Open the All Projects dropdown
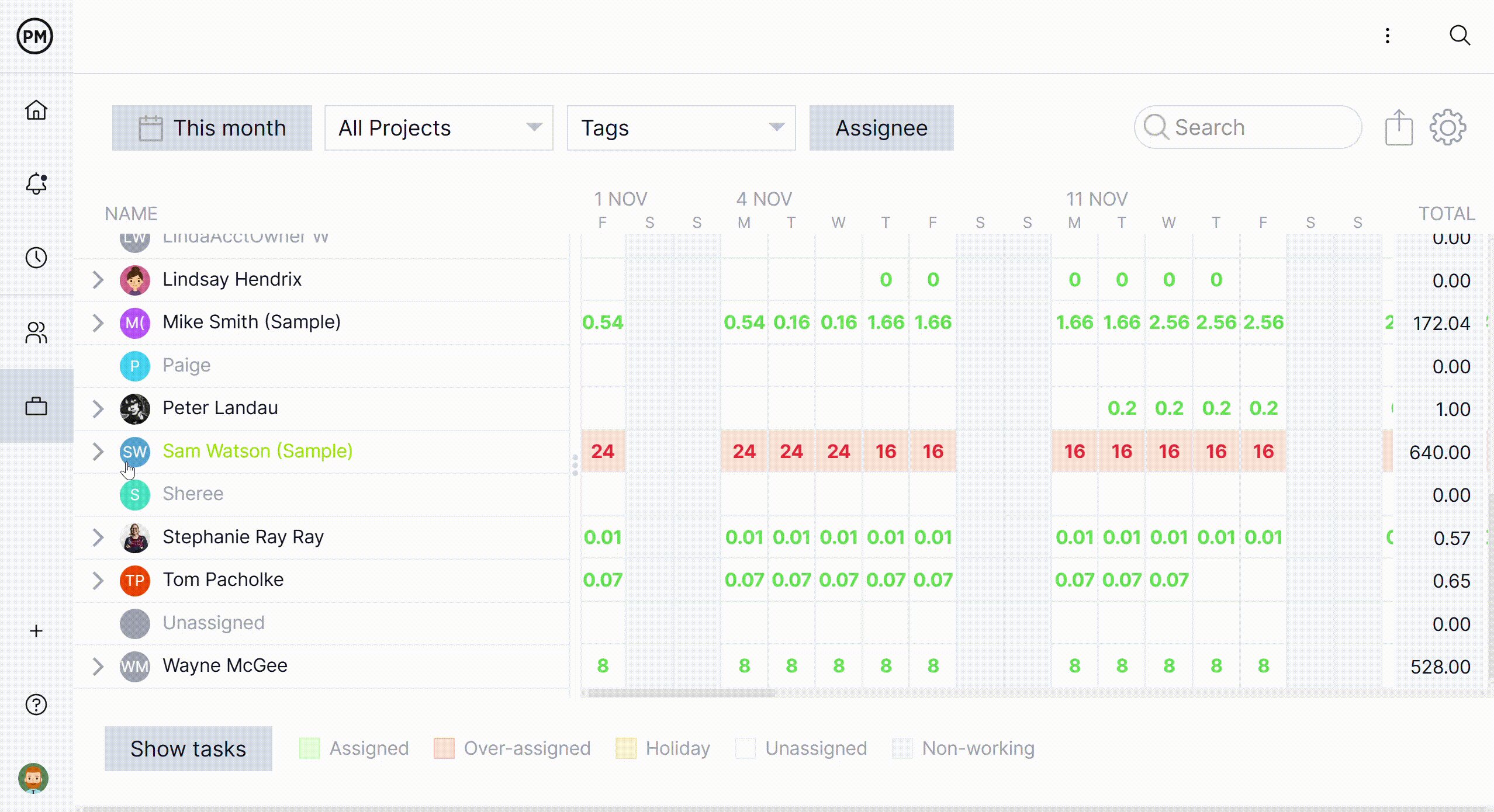1494x812 pixels. click(x=439, y=128)
